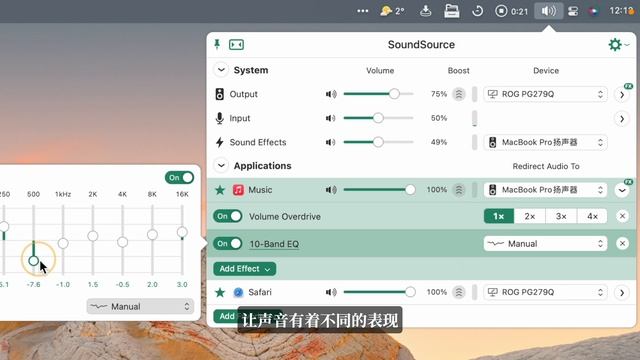Mute the Safari app speaker icon

pyautogui.click(x=331, y=292)
